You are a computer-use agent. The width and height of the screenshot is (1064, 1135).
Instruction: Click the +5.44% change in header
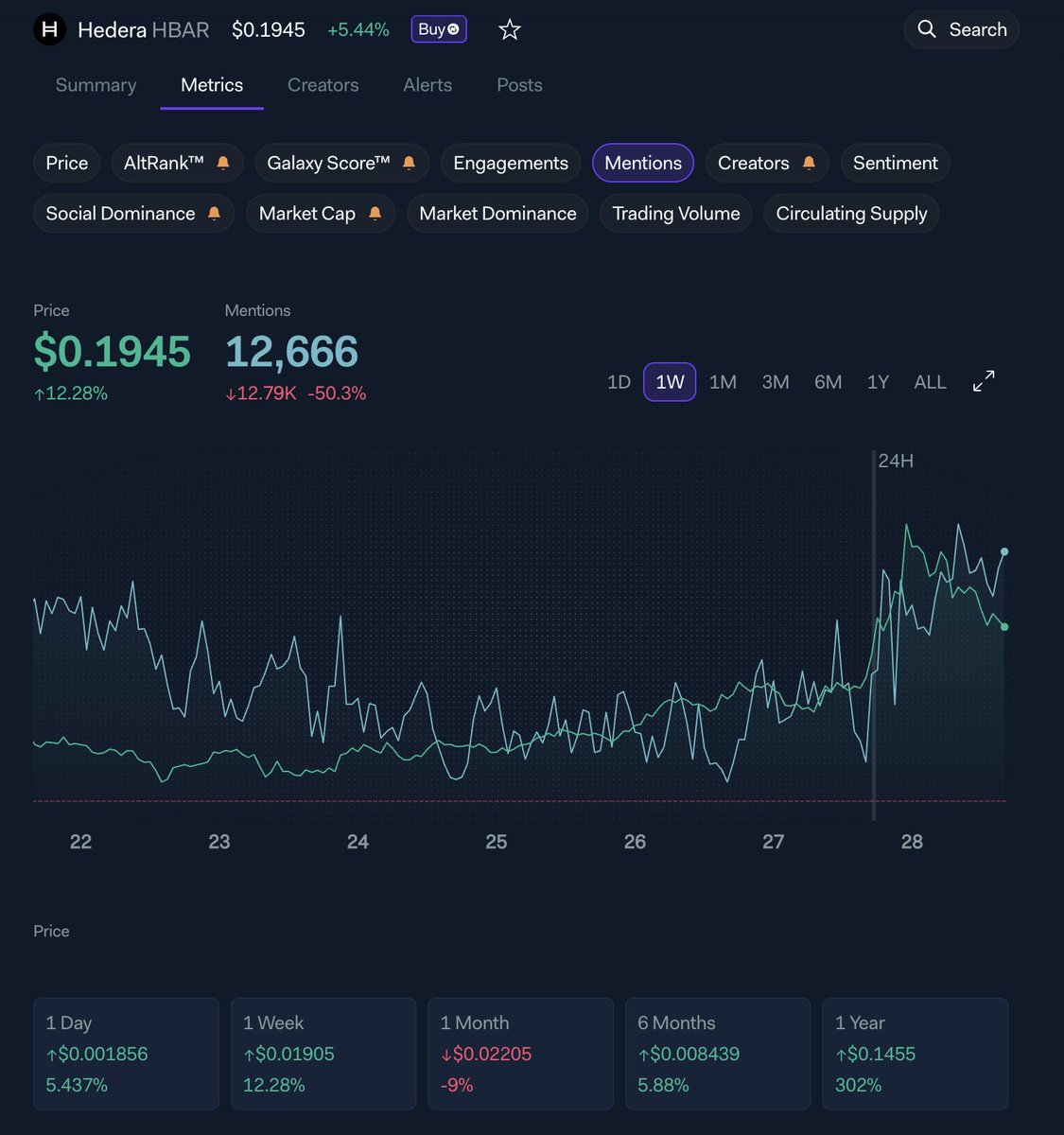point(358,30)
